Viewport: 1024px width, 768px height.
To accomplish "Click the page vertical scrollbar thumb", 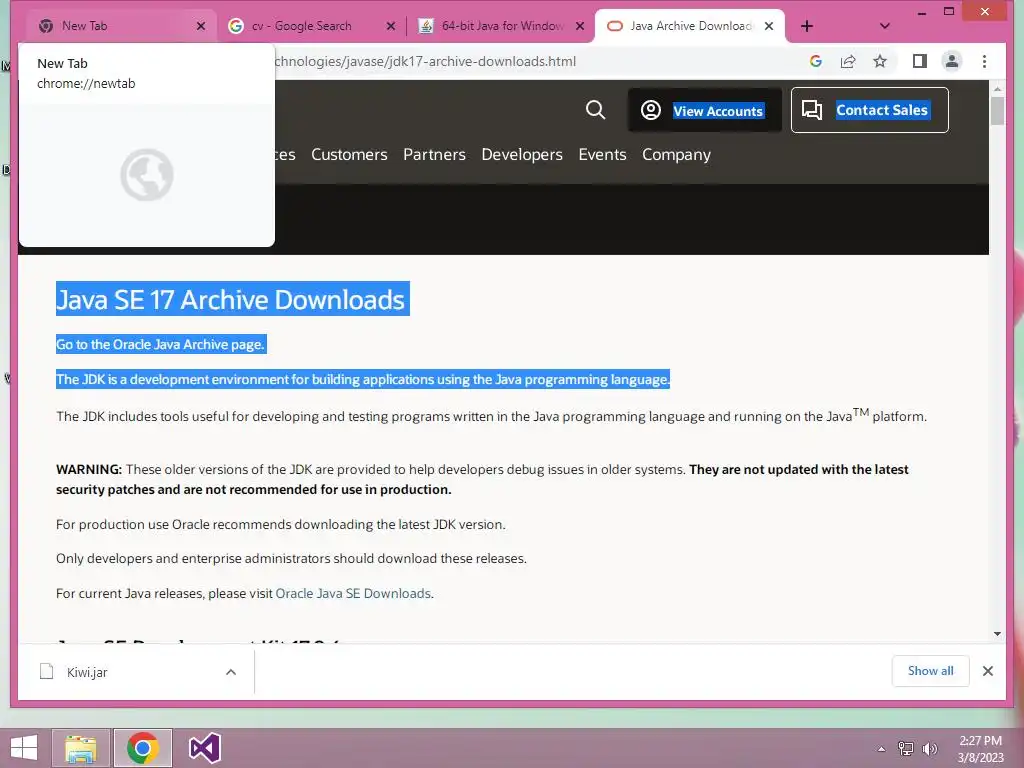I will (x=997, y=110).
